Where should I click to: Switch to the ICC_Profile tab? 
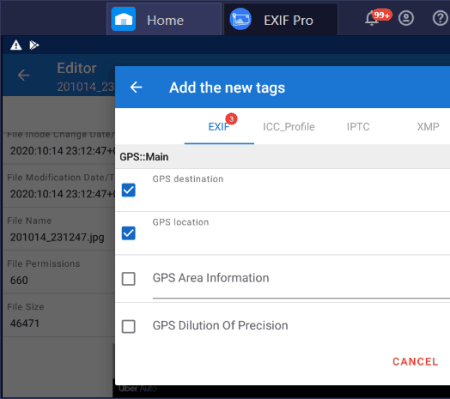pos(289,127)
